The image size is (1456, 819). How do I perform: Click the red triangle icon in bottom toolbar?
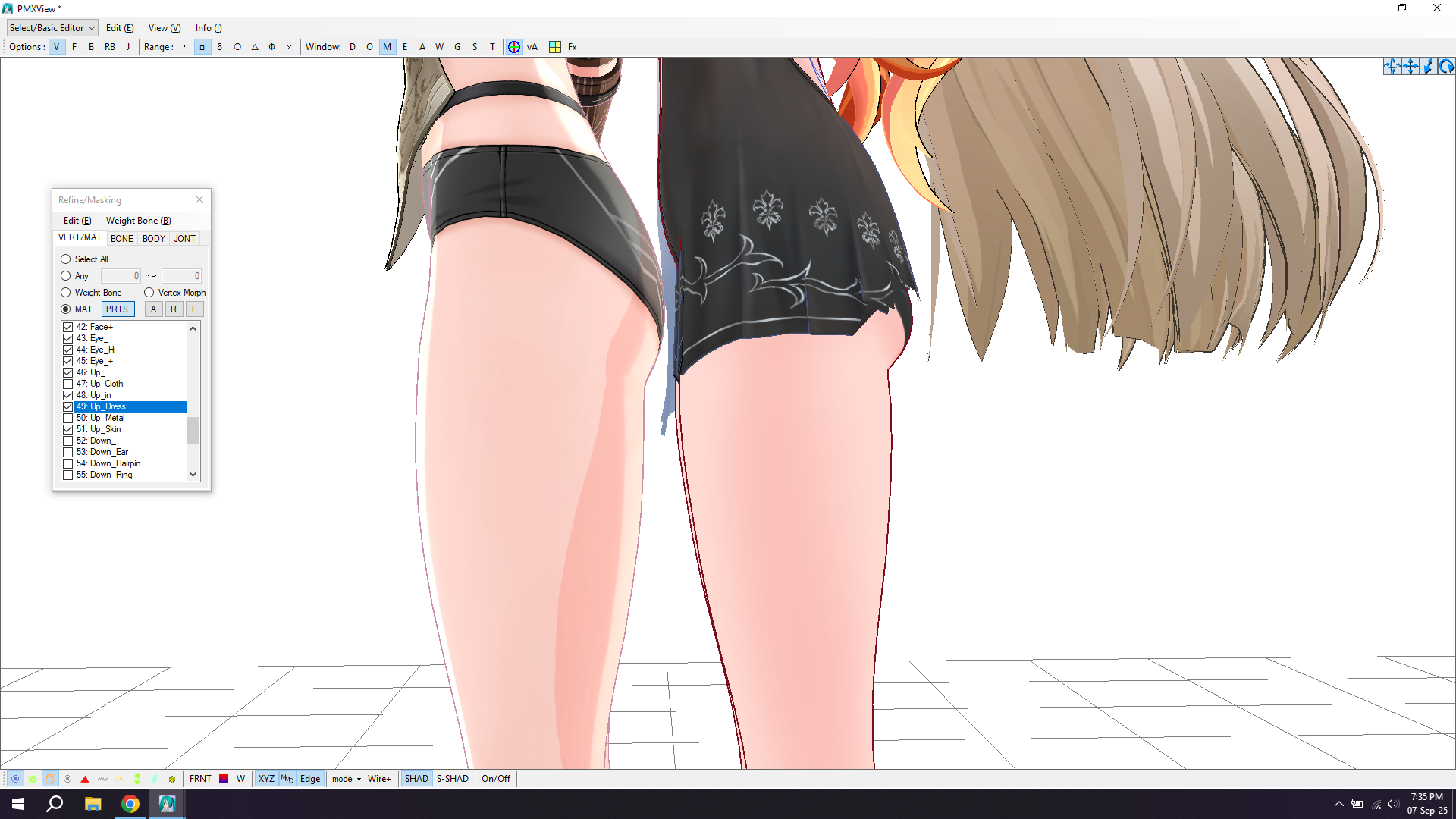click(x=85, y=779)
